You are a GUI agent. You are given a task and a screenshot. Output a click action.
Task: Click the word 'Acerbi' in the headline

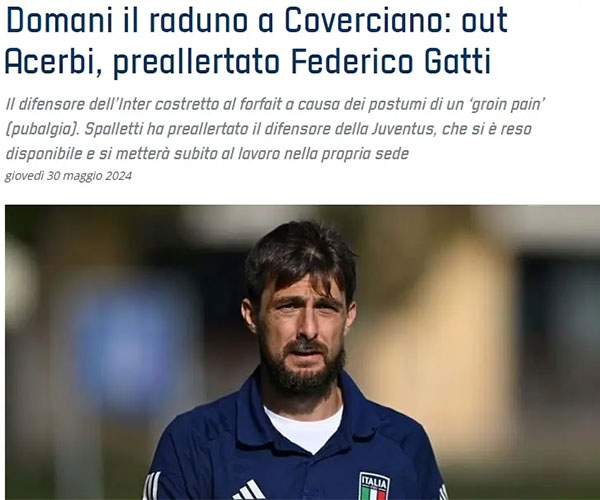[52, 60]
